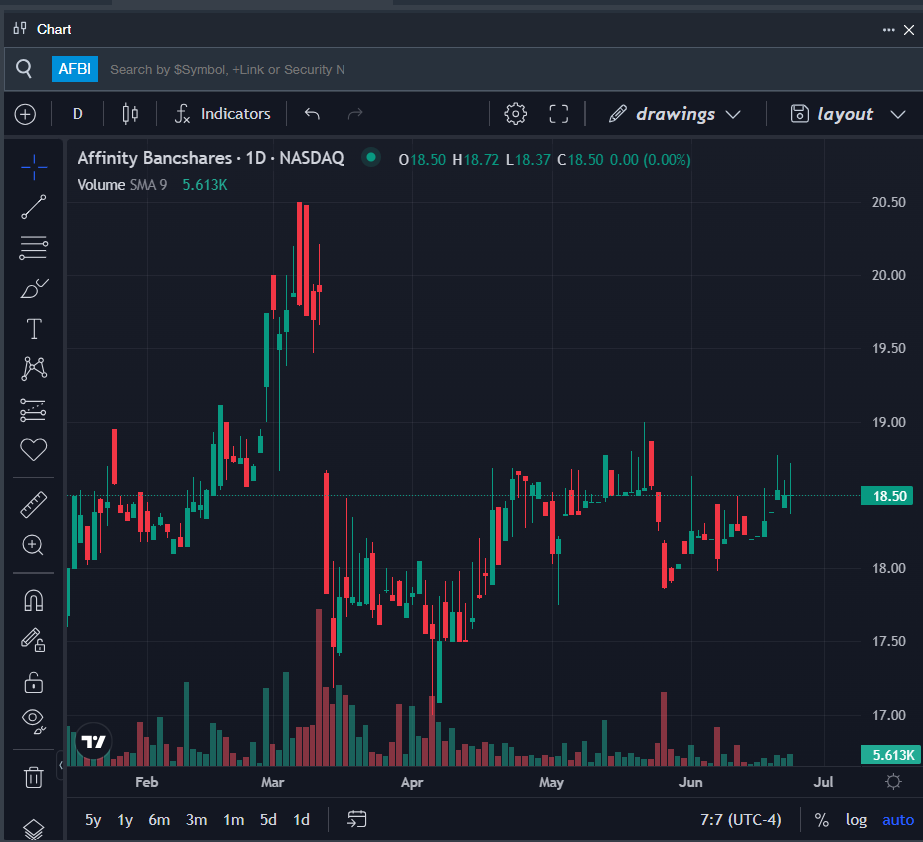Open the Fibonacci retracement tools
The width and height of the screenshot is (923, 842).
click(34, 248)
